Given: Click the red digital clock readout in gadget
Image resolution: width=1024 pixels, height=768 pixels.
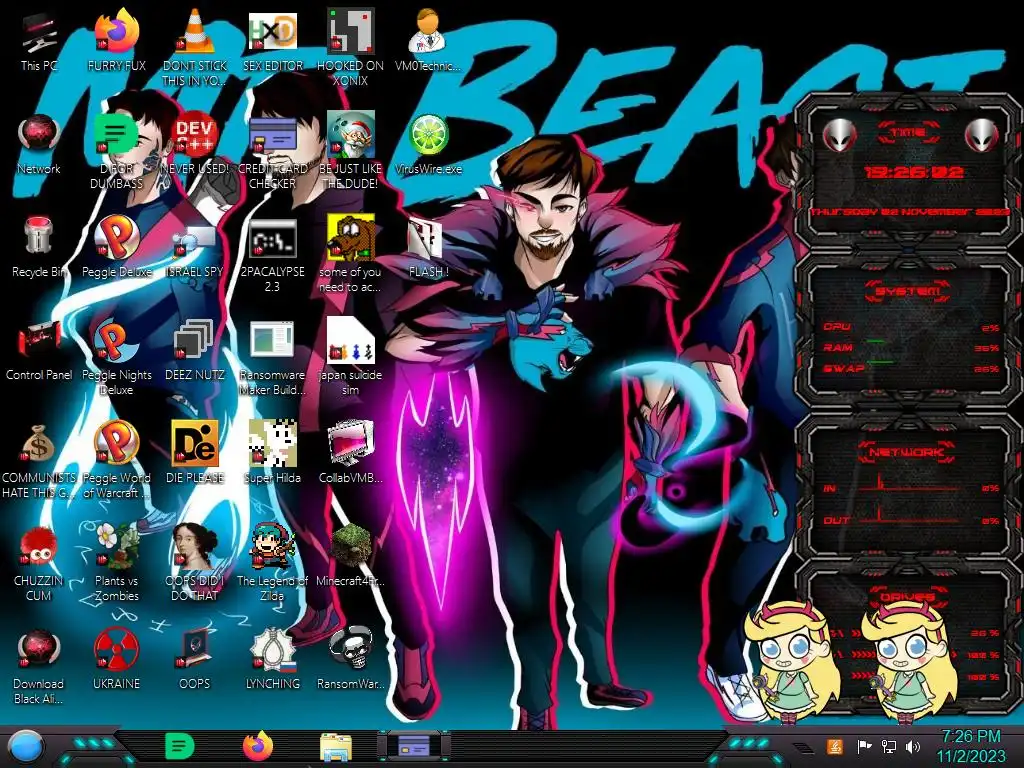Looking at the screenshot, I should (914, 172).
